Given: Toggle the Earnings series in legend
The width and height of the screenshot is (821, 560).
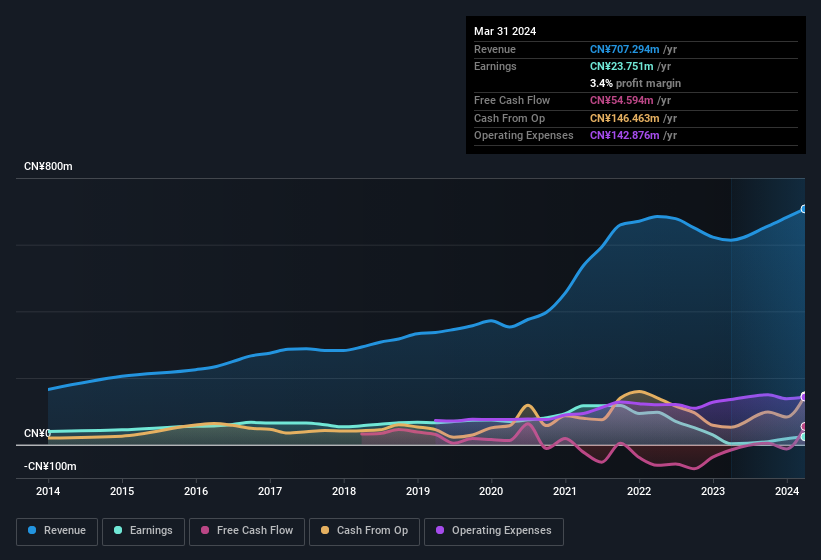Looking at the screenshot, I should pos(143,531).
